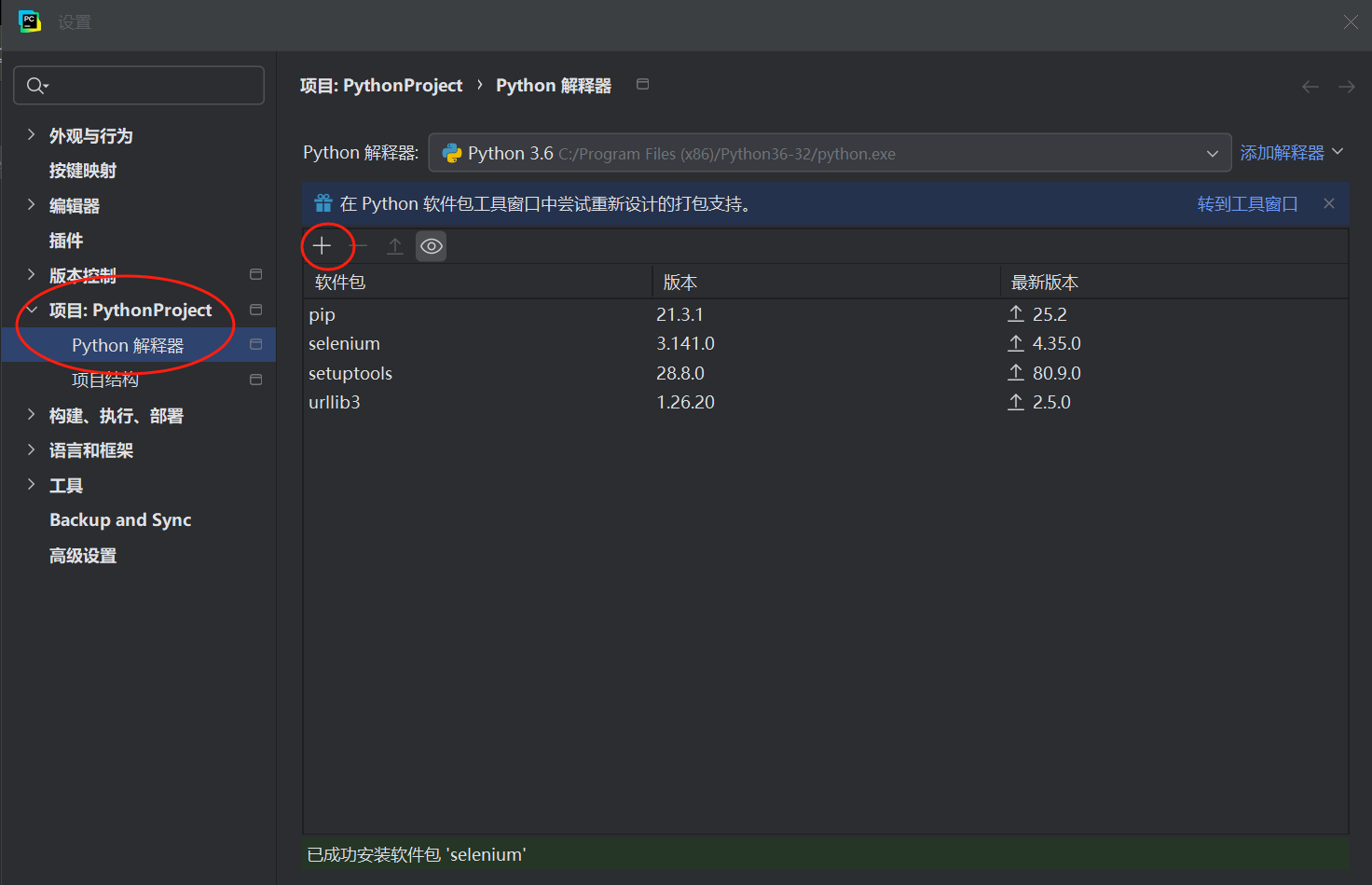Expand the 工具 section

point(31,484)
